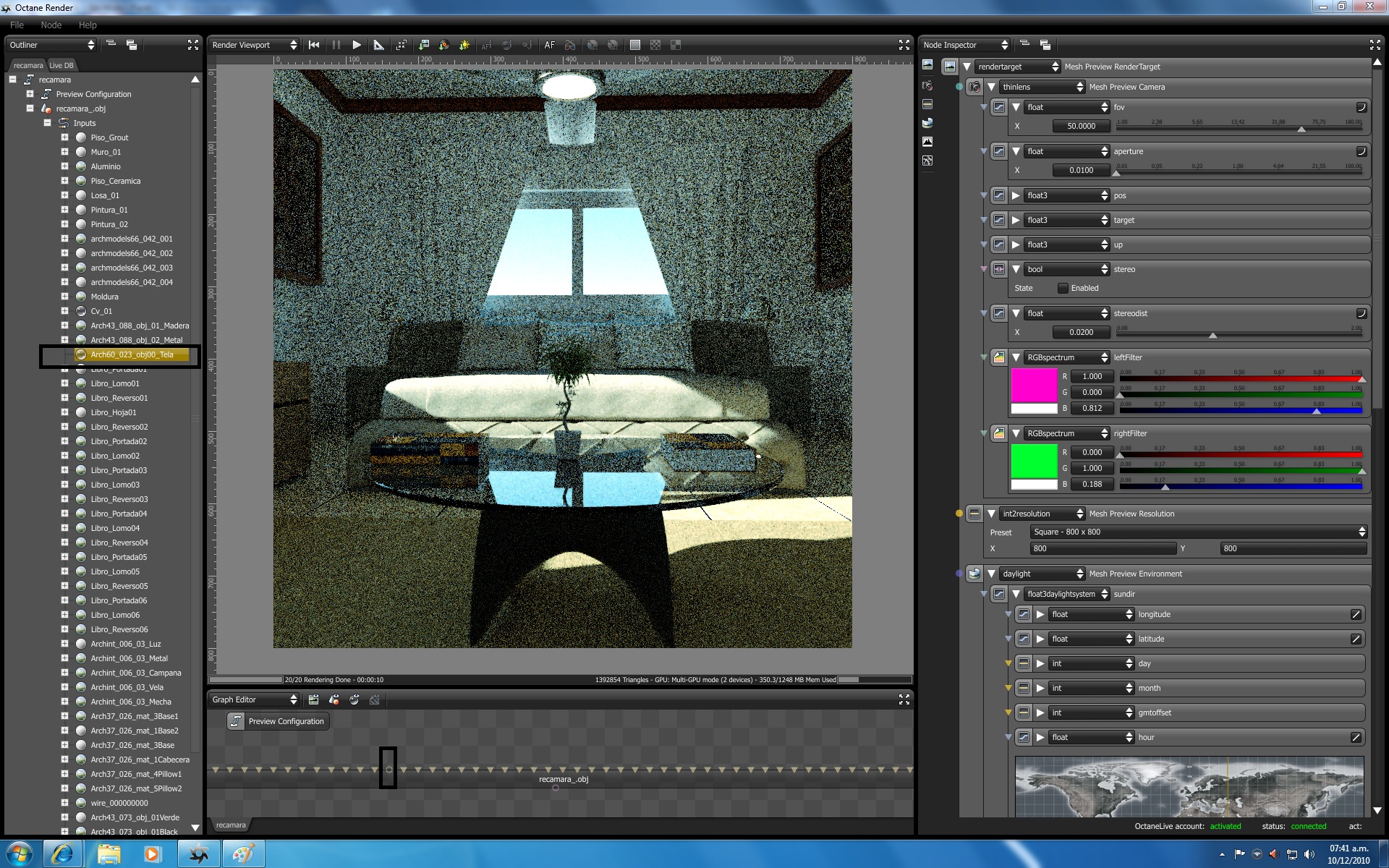Open the Render Viewport panel type dropdown

click(254, 45)
